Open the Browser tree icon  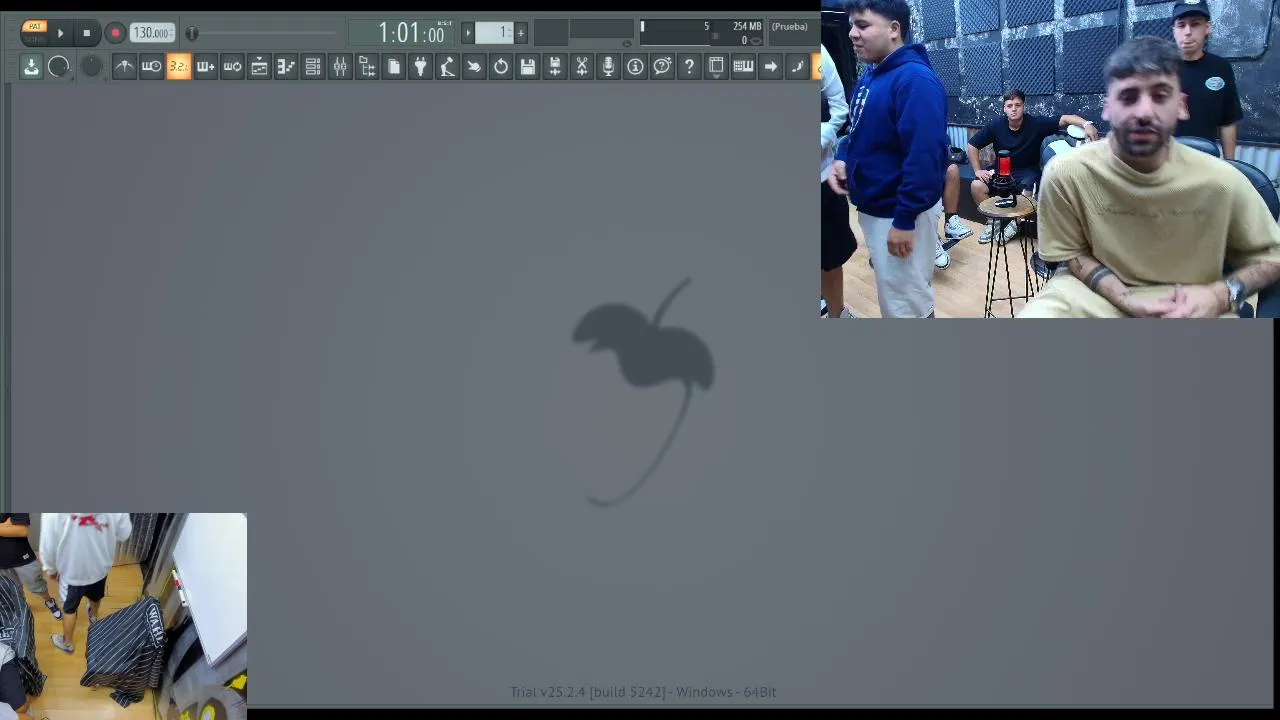tap(367, 66)
